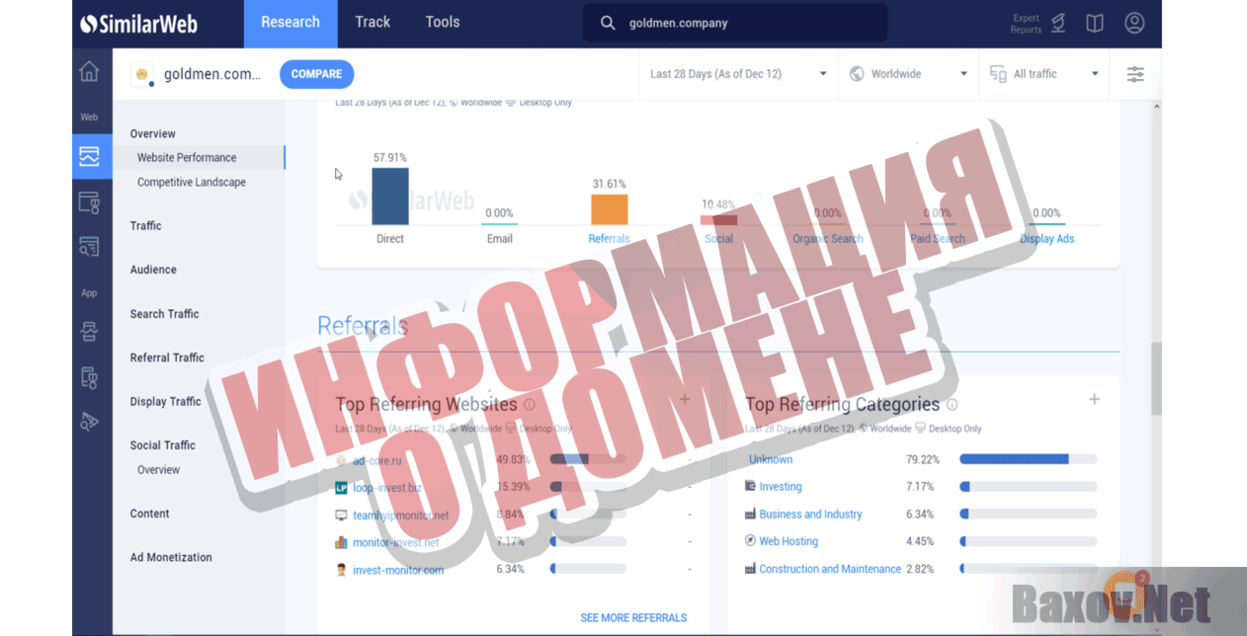Screen dimensions: 1247x636
Task: Open Business and Industry category link
Action: [810, 514]
